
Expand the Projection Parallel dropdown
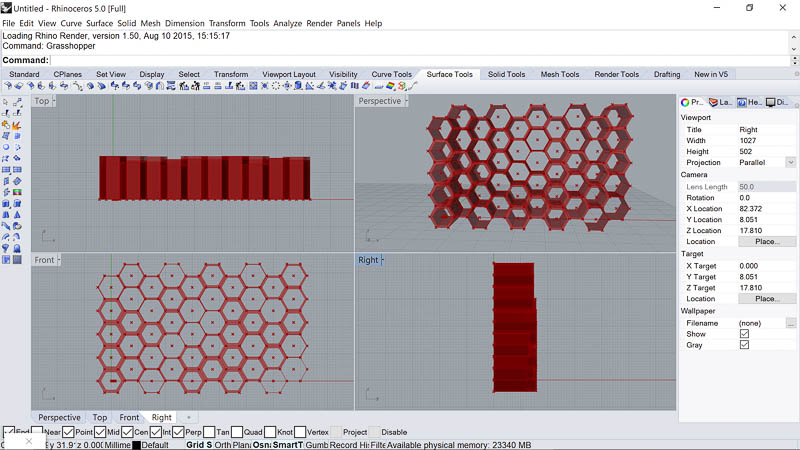coord(790,162)
